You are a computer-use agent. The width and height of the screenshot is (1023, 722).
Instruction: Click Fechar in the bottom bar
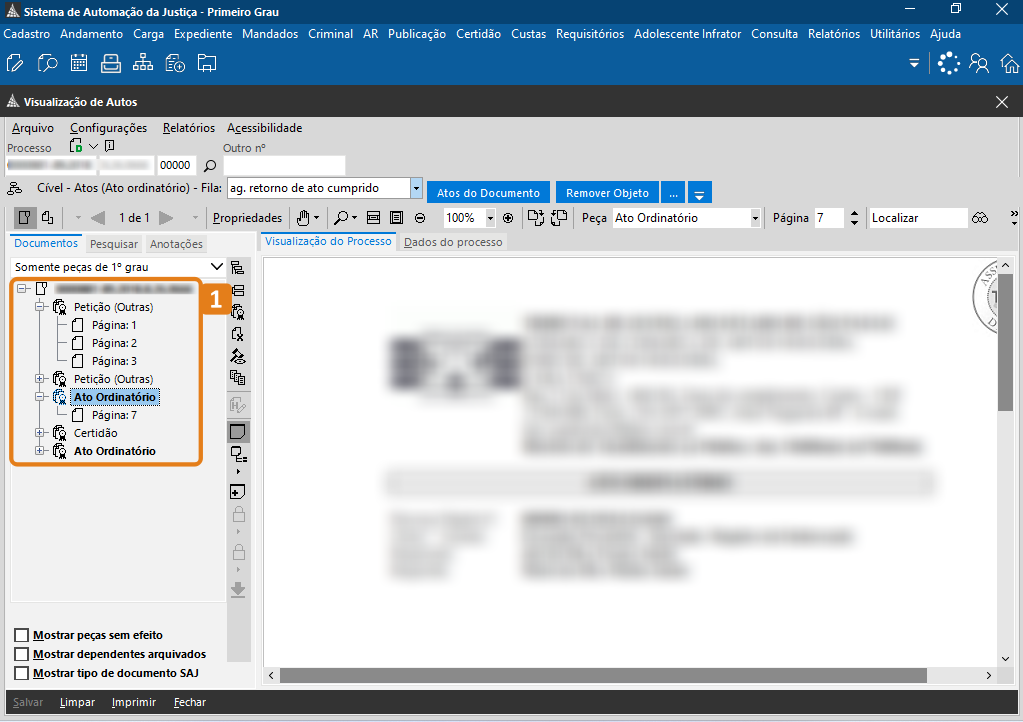190,702
